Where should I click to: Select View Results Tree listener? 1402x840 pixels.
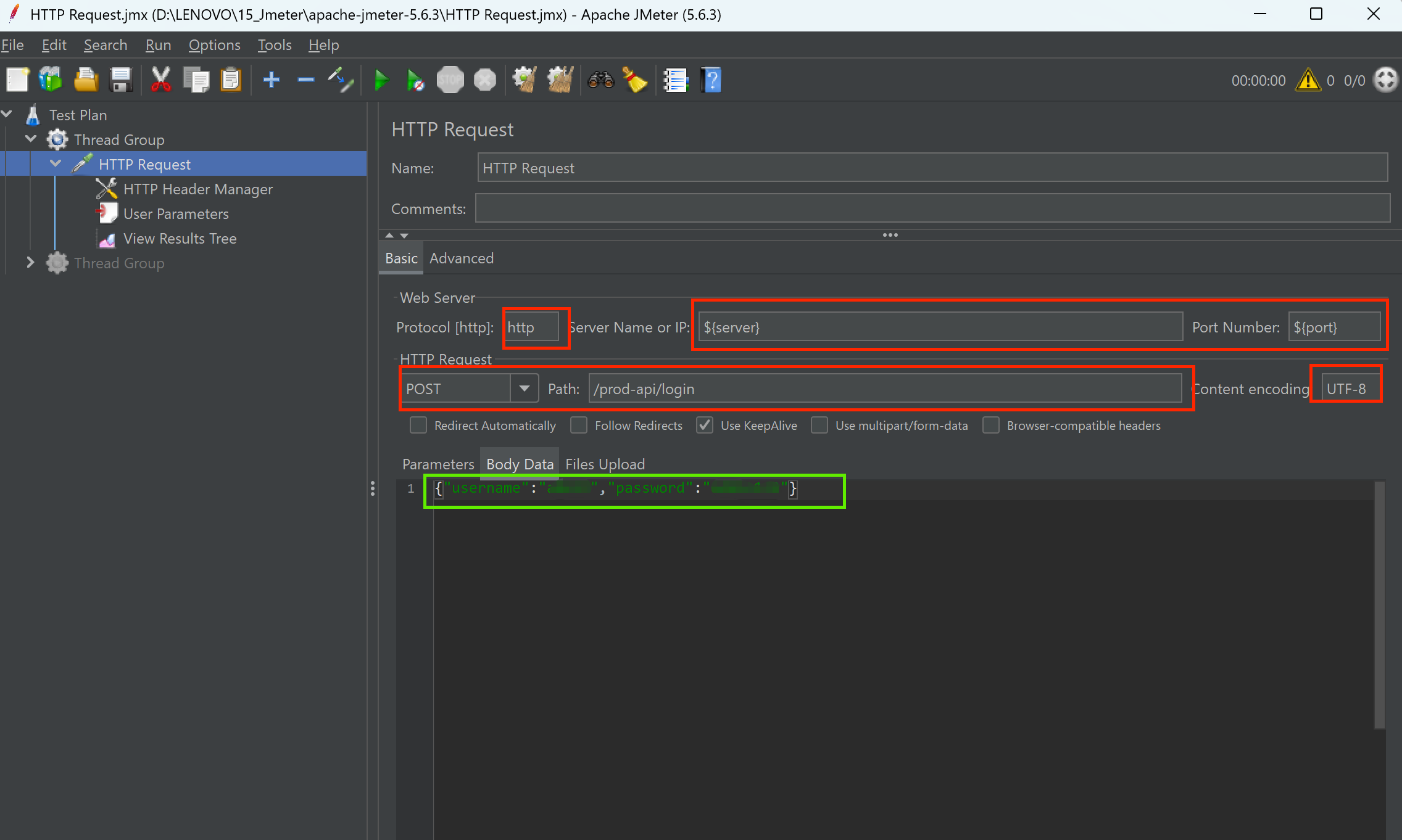pos(180,239)
